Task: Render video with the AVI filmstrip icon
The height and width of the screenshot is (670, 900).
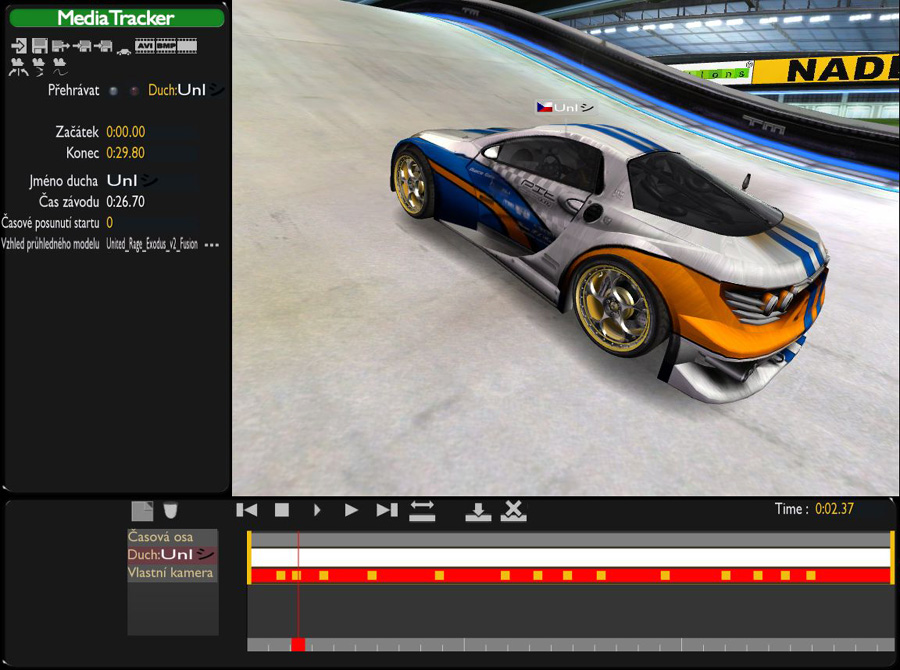Action: coord(145,45)
